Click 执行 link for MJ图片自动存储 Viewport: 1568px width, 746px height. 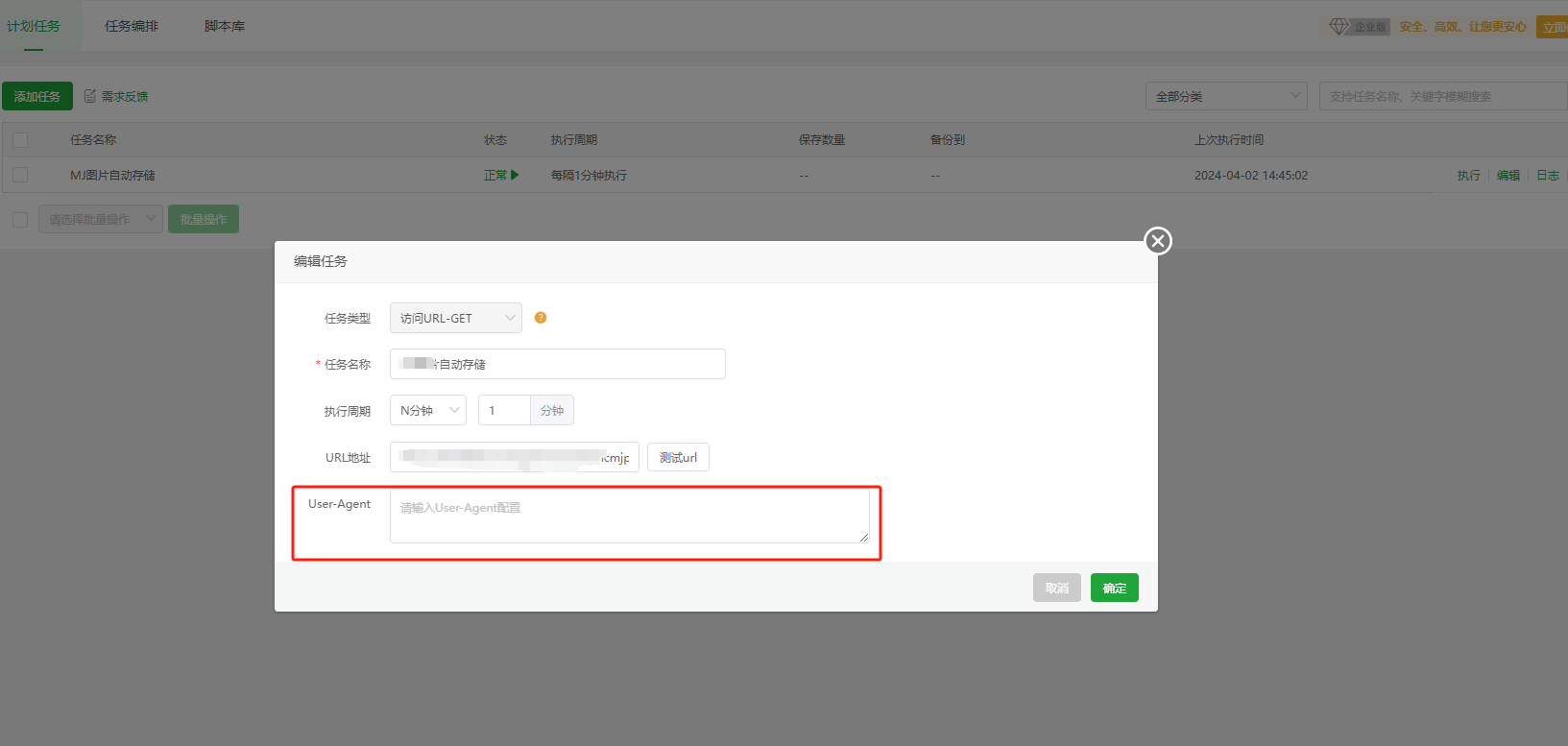[x=1468, y=175]
